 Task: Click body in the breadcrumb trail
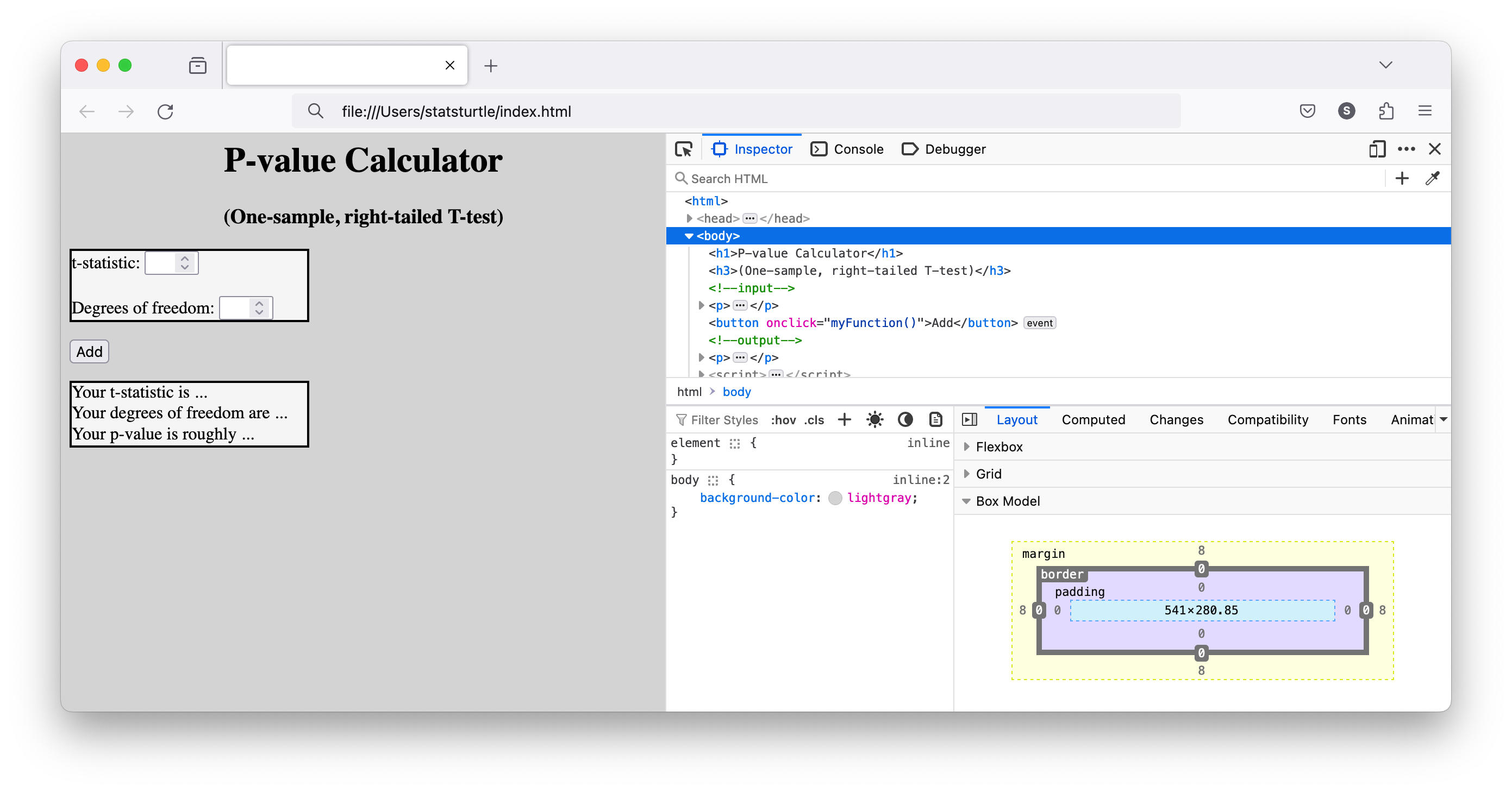click(736, 391)
